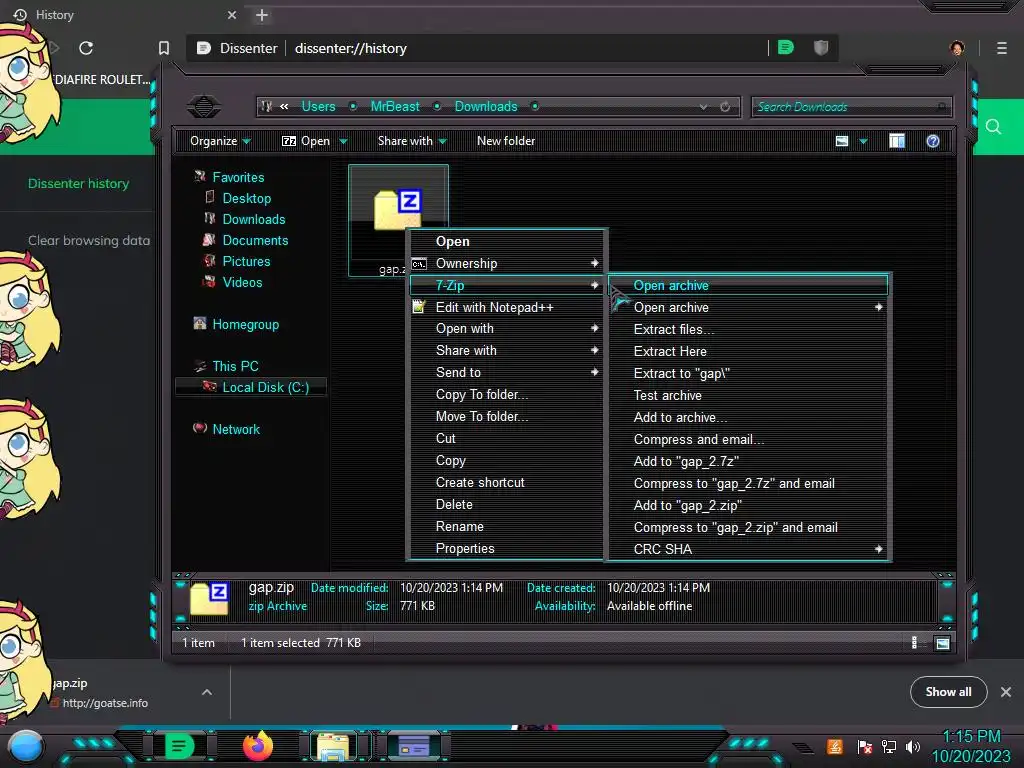This screenshot has width=1024, height=768.
Task: Open the browser hamburger menu
Action: tap(1001, 48)
